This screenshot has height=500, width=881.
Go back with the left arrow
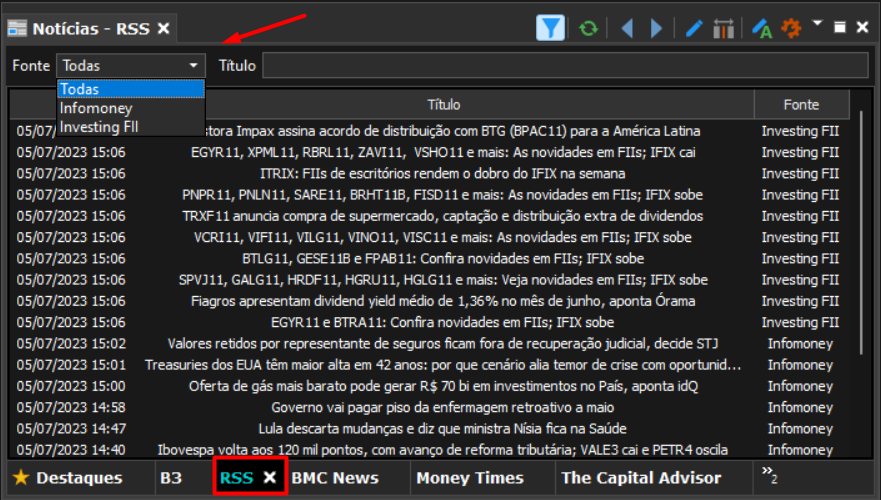click(627, 28)
